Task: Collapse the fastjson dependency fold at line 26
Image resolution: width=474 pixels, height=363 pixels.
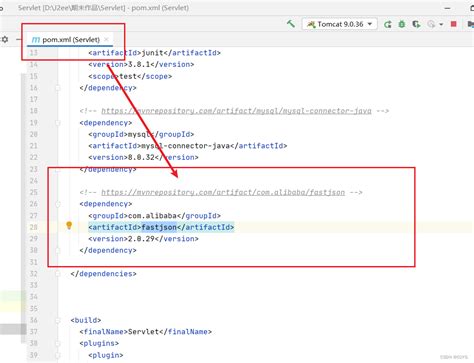Action: click(x=58, y=204)
